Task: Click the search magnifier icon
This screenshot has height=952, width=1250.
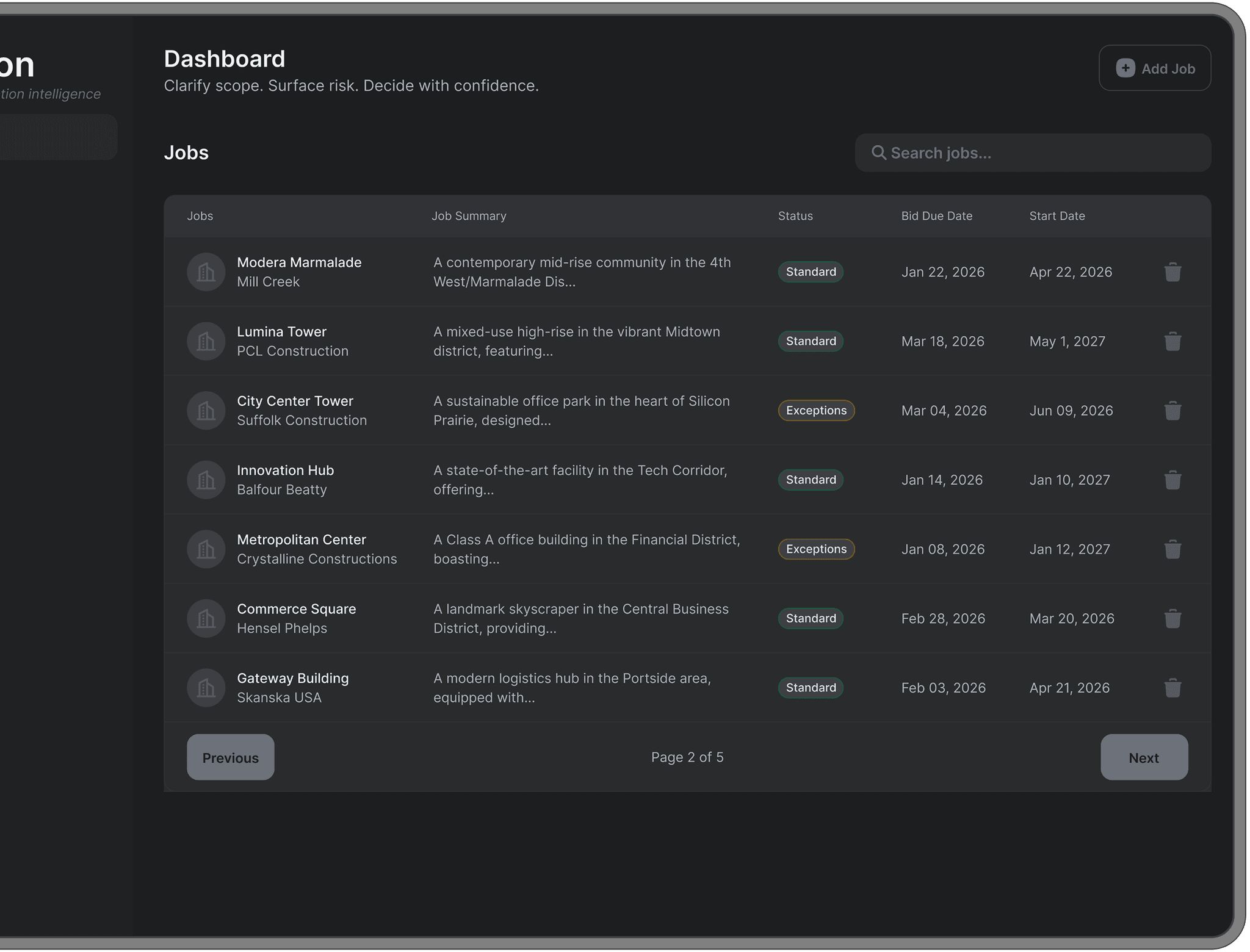Action: tap(878, 153)
